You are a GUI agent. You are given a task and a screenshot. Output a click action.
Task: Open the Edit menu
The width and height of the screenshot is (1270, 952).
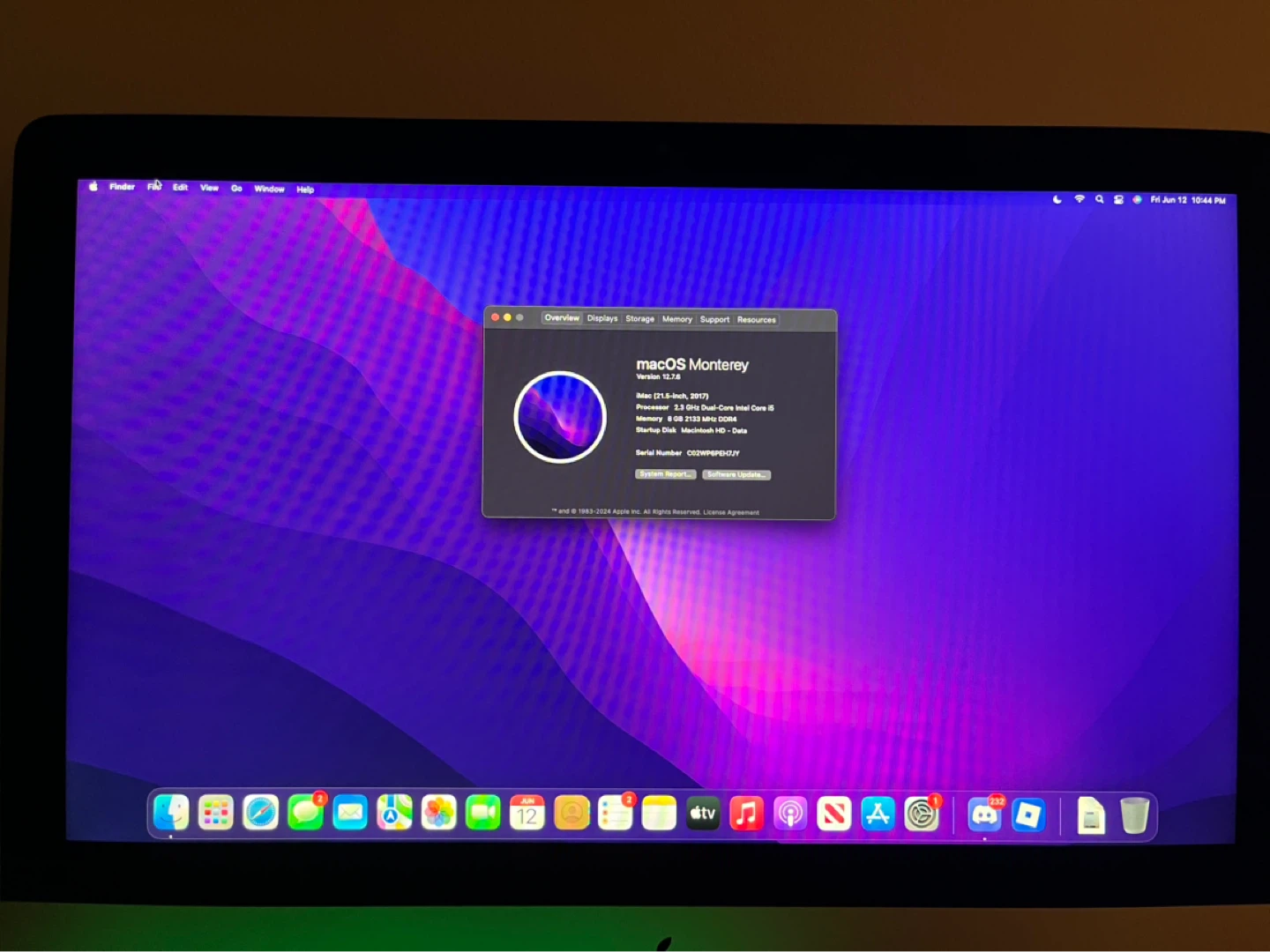click(x=180, y=188)
